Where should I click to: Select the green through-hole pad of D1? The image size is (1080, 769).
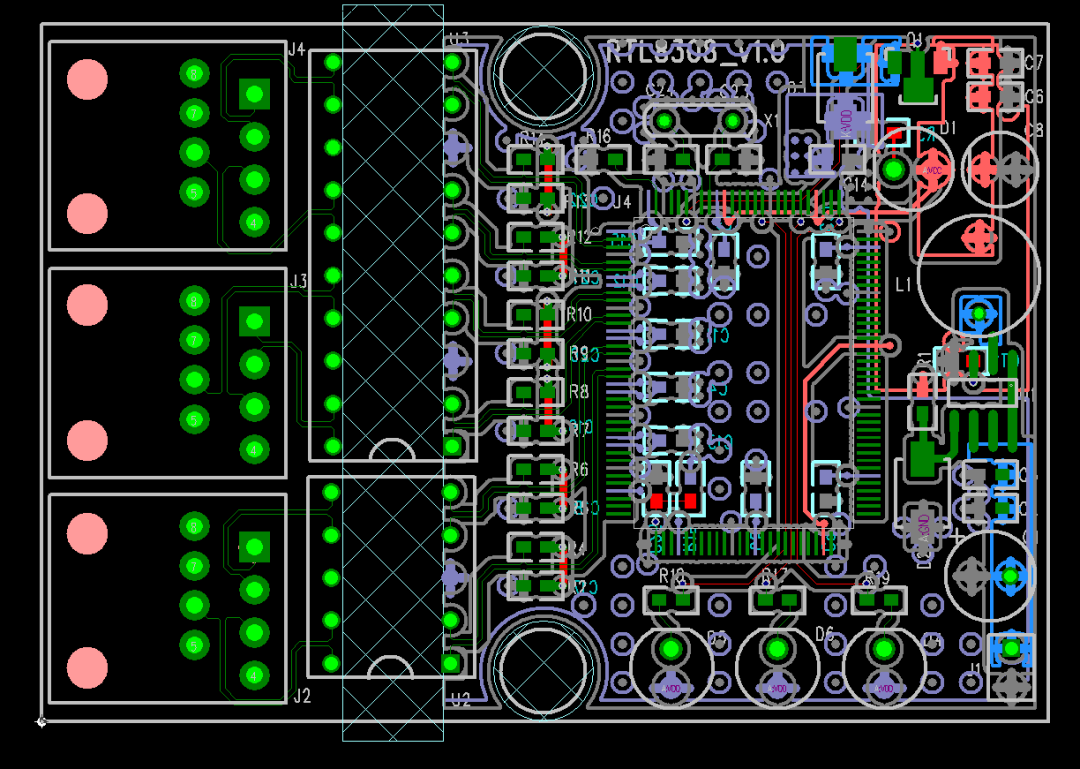(x=893, y=170)
